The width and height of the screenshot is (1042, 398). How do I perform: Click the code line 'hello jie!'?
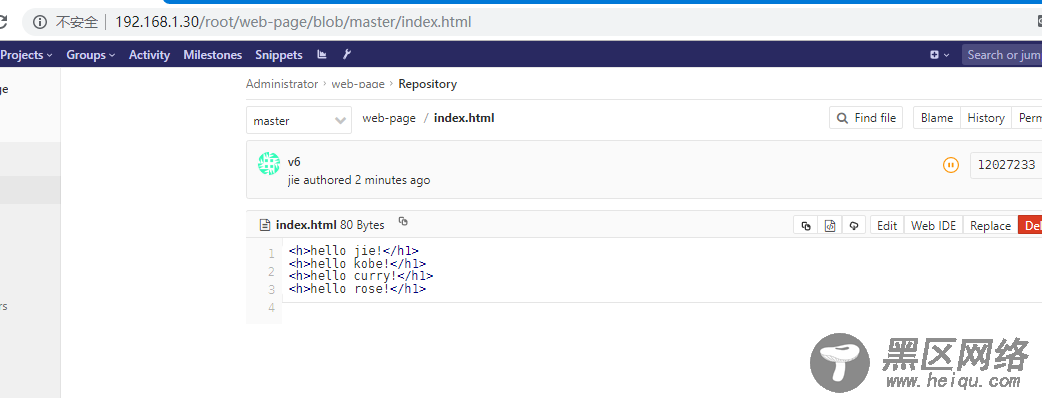click(x=354, y=250)
